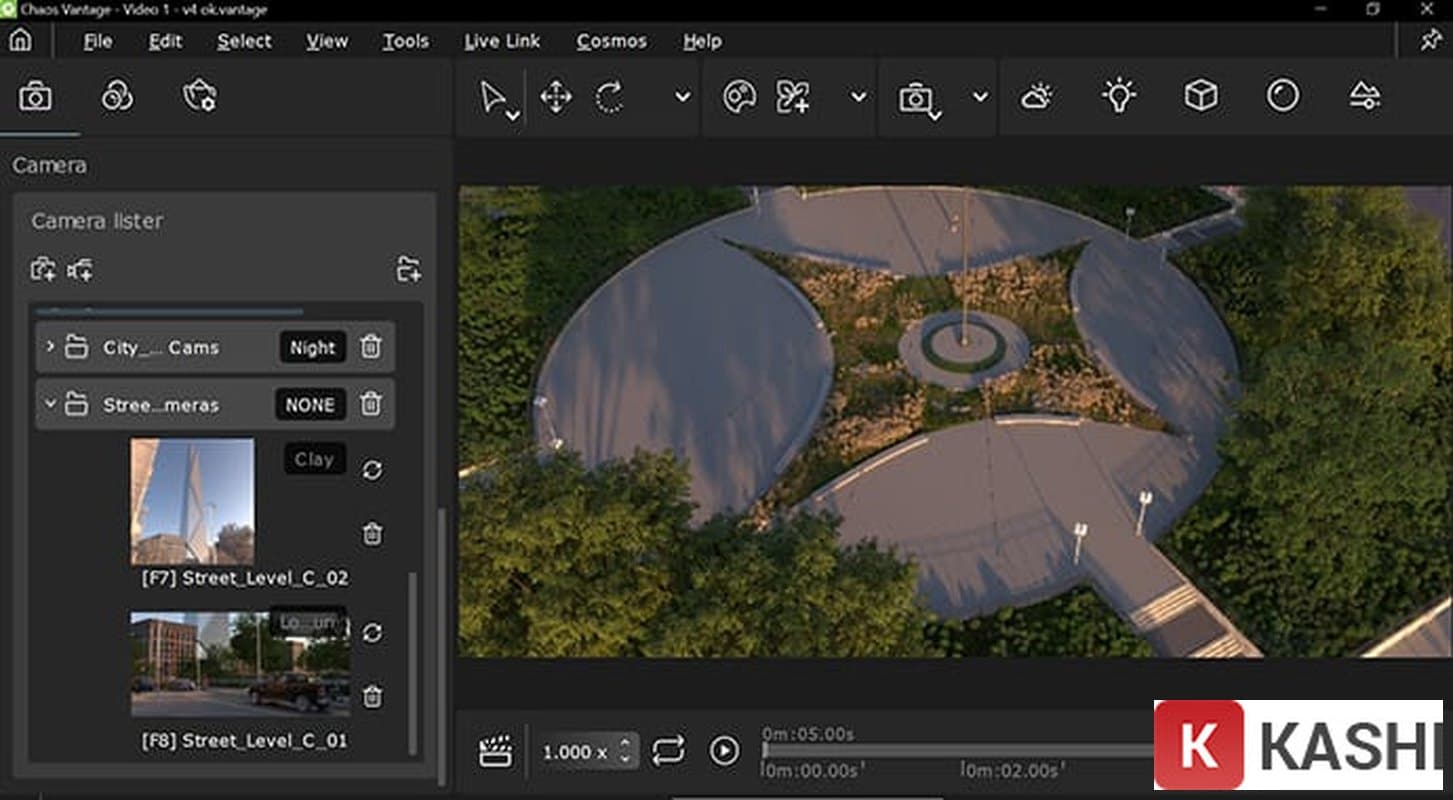Image resolution: width=1453 pixels, height=800 pixels.
Task: Click the NONE preset button
Action: [x=310, y=405]
